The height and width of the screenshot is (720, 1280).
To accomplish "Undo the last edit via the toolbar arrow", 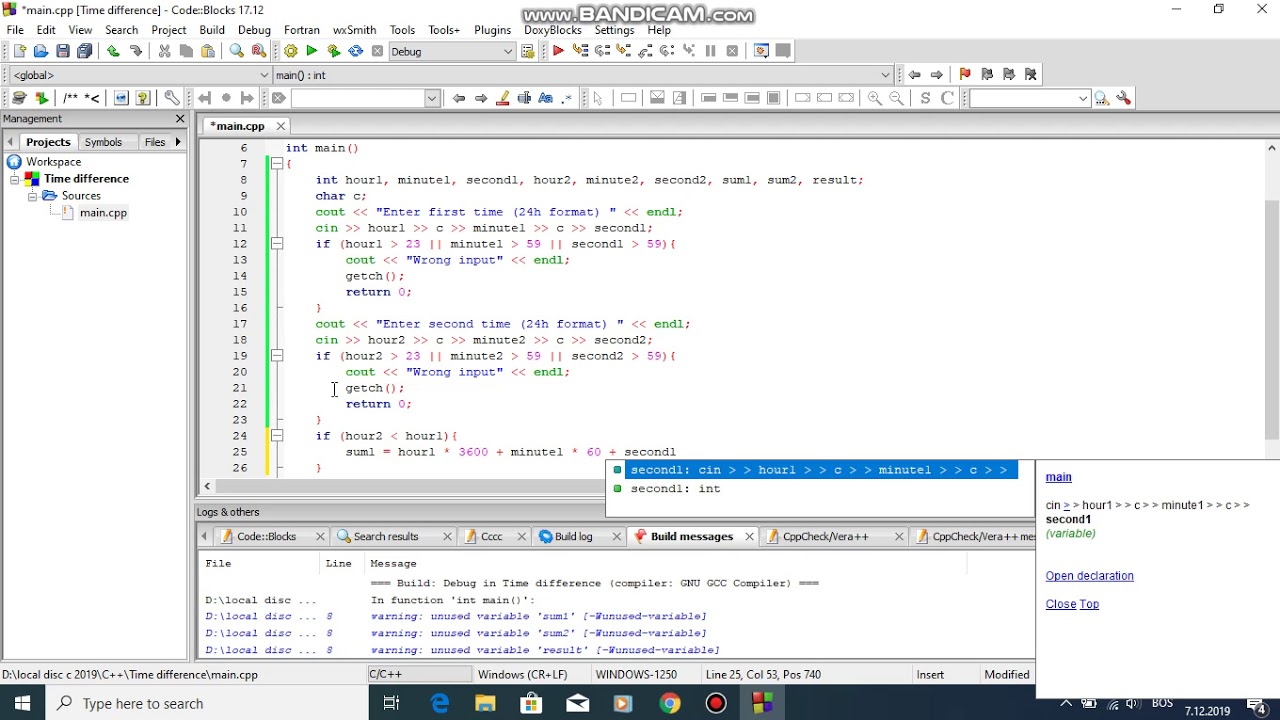I will click(x=113, y=51).
